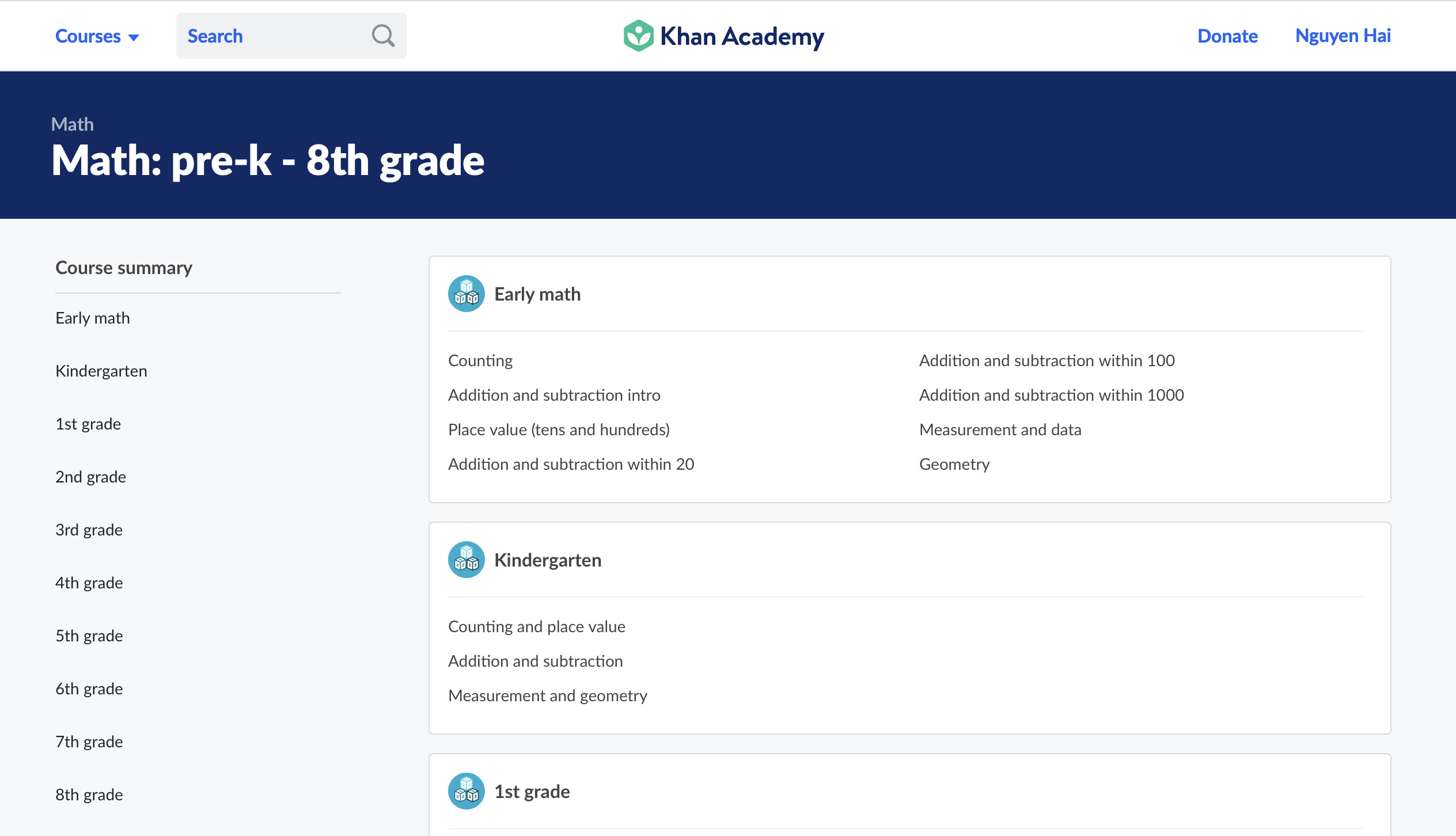Open Measurement and geometry under Kindergarten
This screenshot has height=836, width=1456.
547,696
